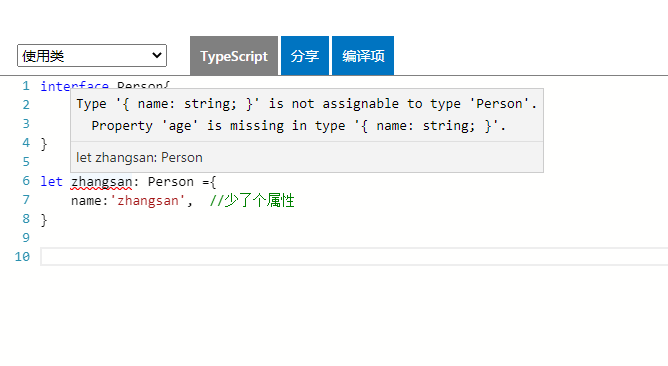Click the zhangsan variable with error underline
This screenshot has width=668, height=366.
(x=101, y=182)
